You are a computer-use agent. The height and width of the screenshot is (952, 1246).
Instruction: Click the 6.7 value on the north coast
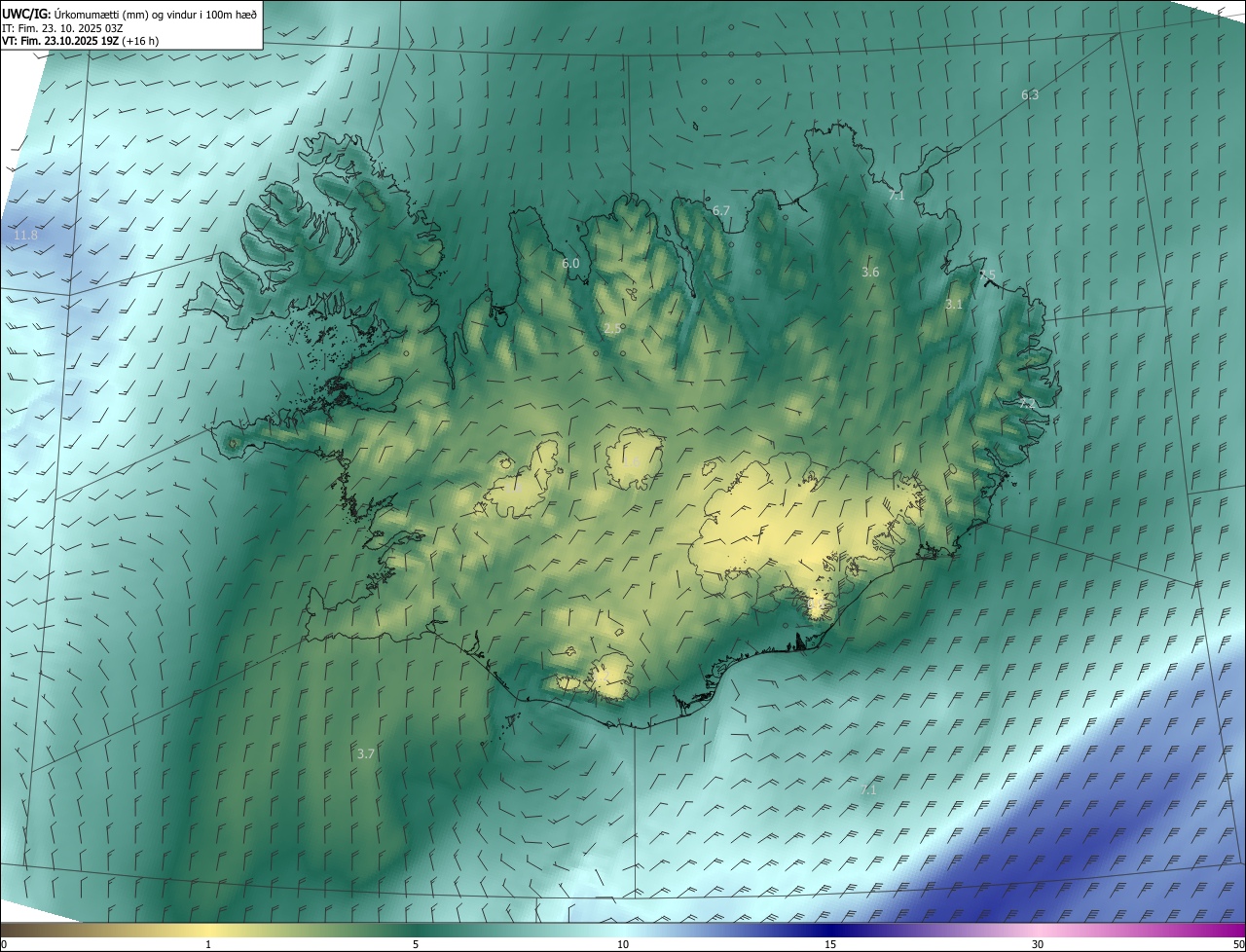tap(721, 210)
